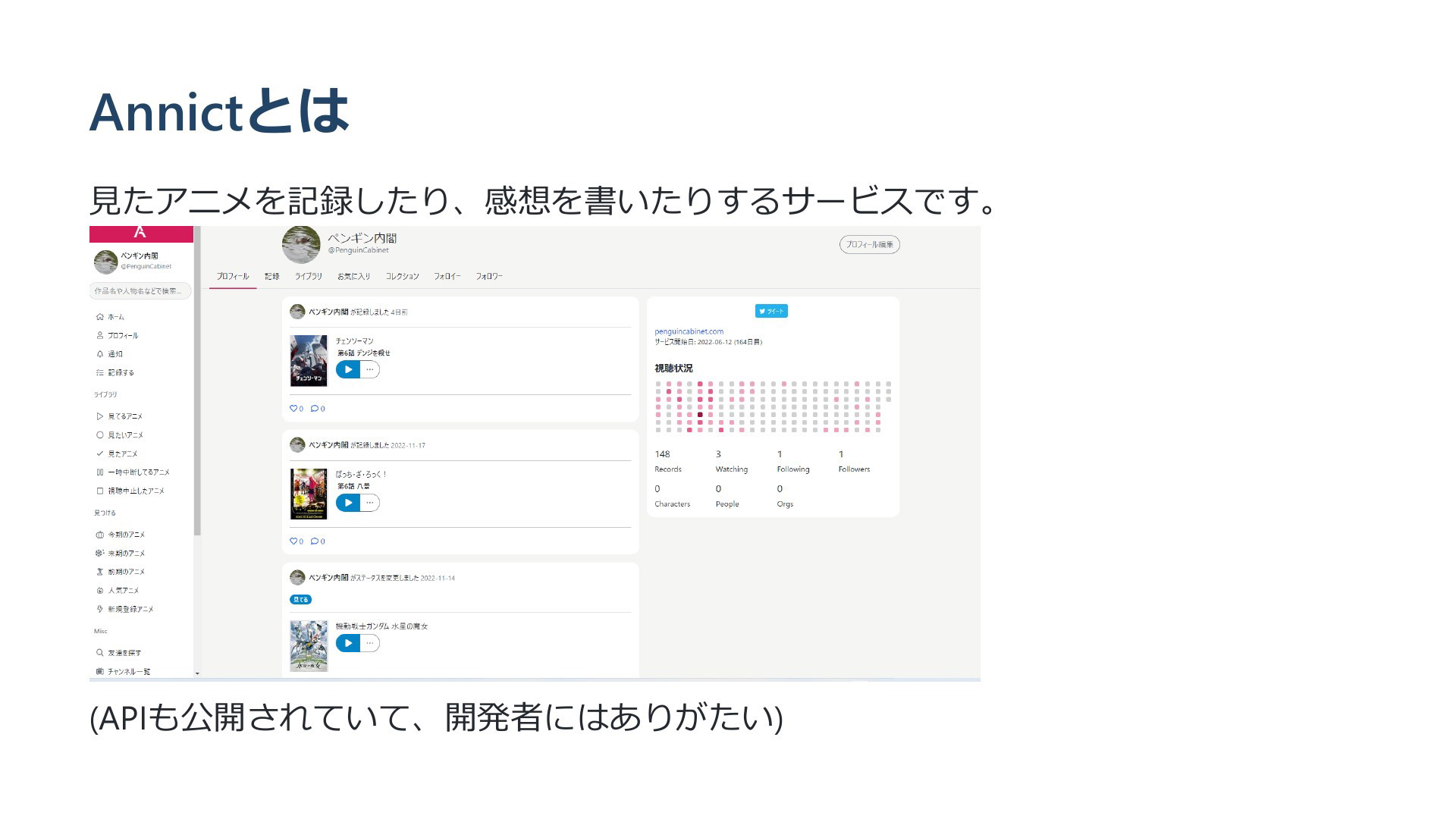Browse 新規登録アニメ in the sidebar
1456x819 pixels.
[x=124, y=609]
